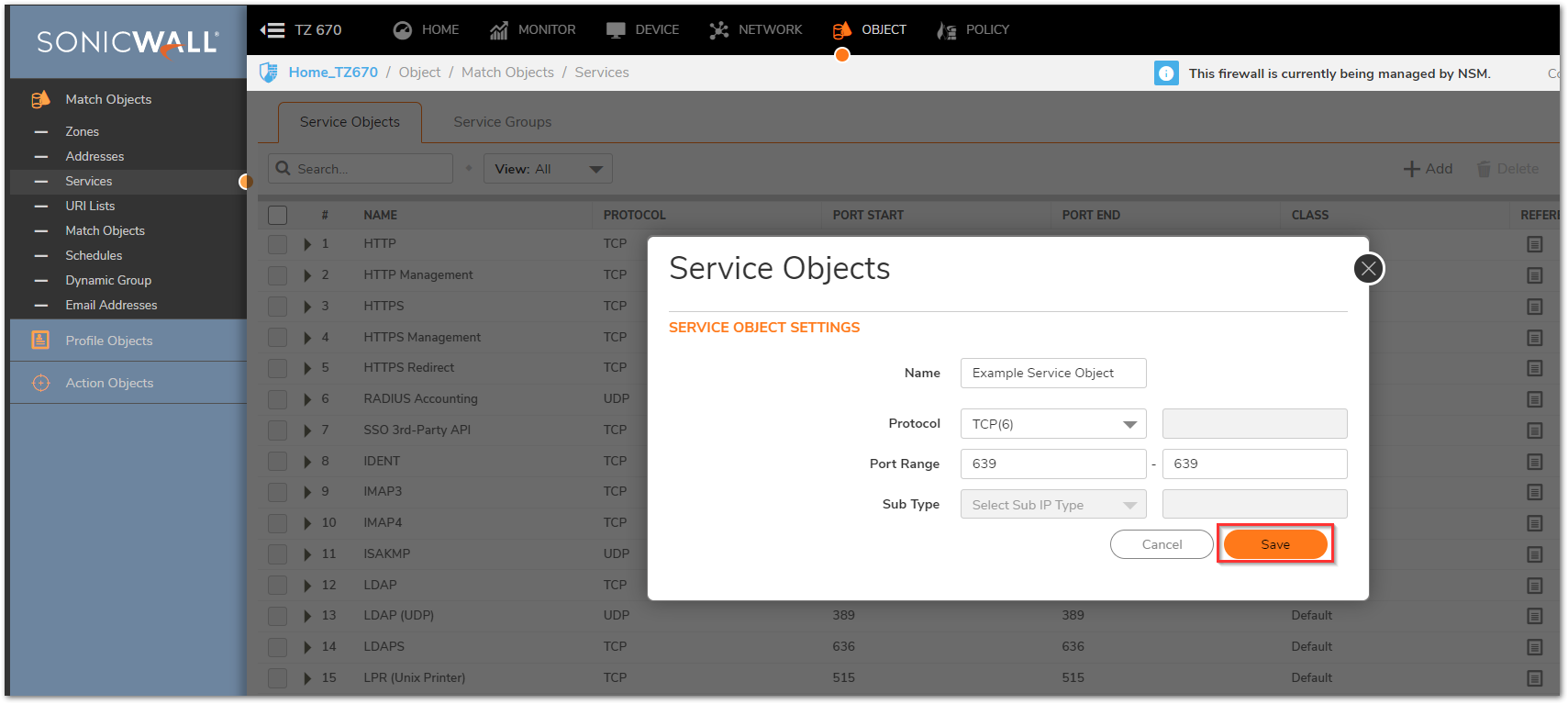Toggle the select-all header checkbox

pos(277,215)
